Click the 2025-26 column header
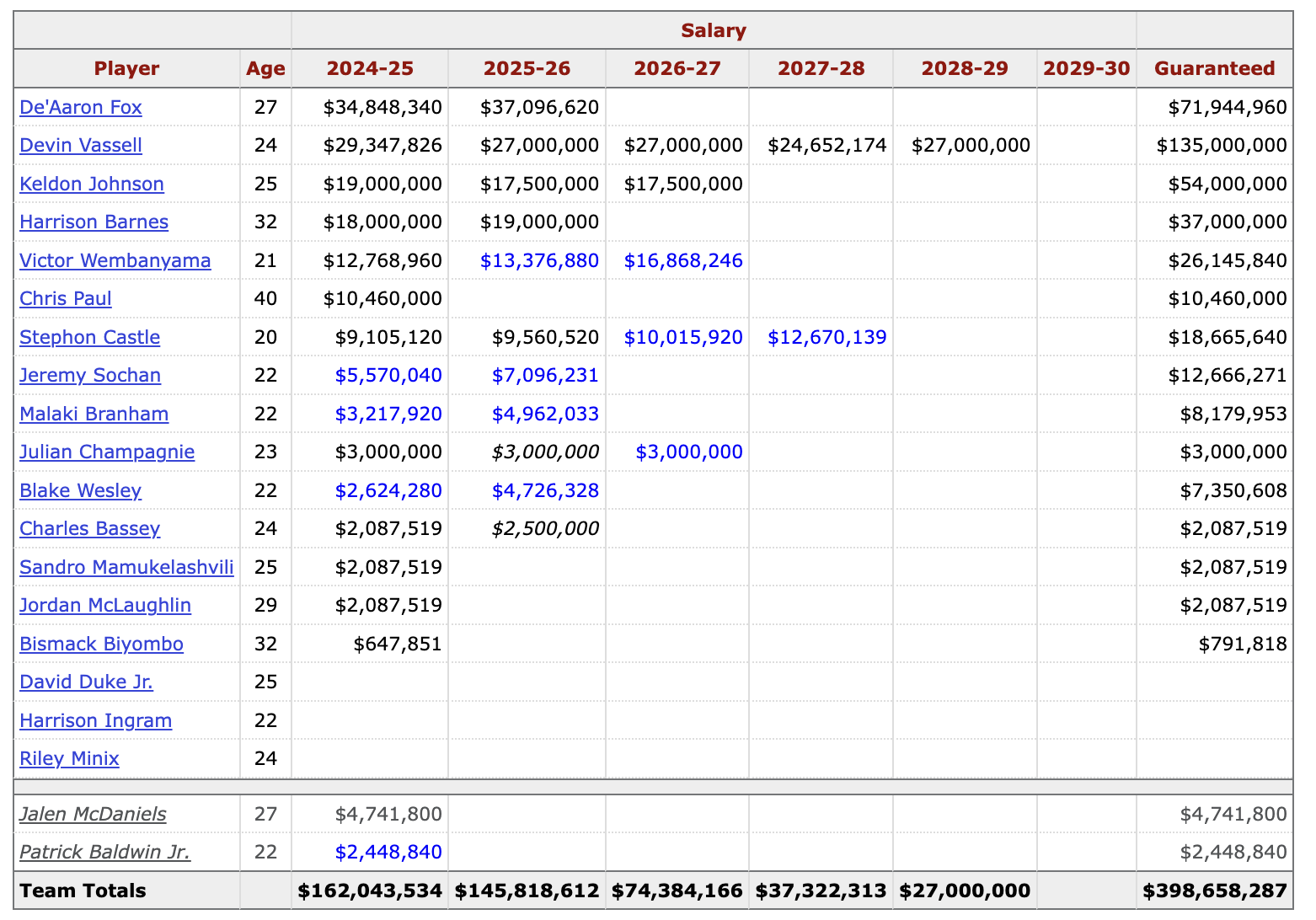 (527, 68)
